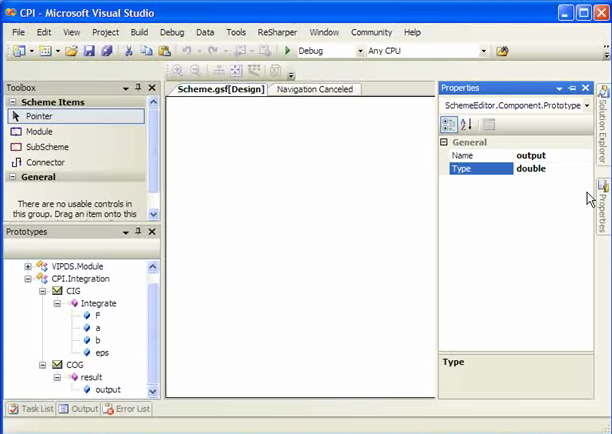Select the Module scheme item
This screenshot has width=612, height=434.
point(39,132)
